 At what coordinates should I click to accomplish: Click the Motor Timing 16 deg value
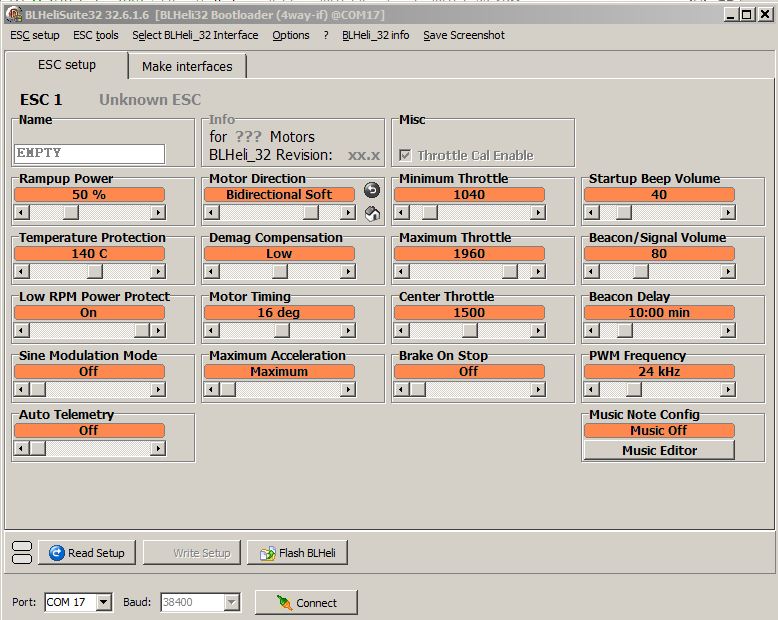click(x=279, y=312)
